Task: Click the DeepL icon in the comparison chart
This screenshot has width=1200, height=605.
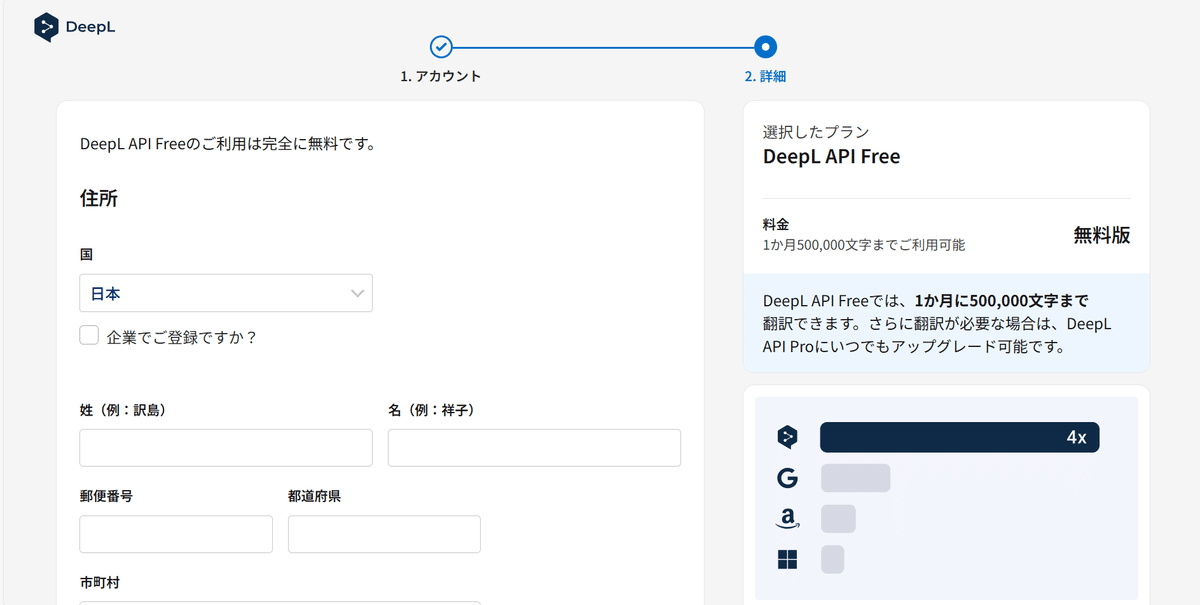Action: point(788,437)
